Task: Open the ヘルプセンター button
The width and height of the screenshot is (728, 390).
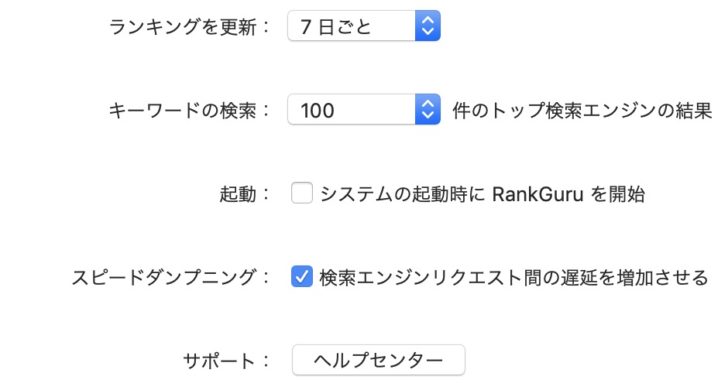Action: click(x=378, y=360)
